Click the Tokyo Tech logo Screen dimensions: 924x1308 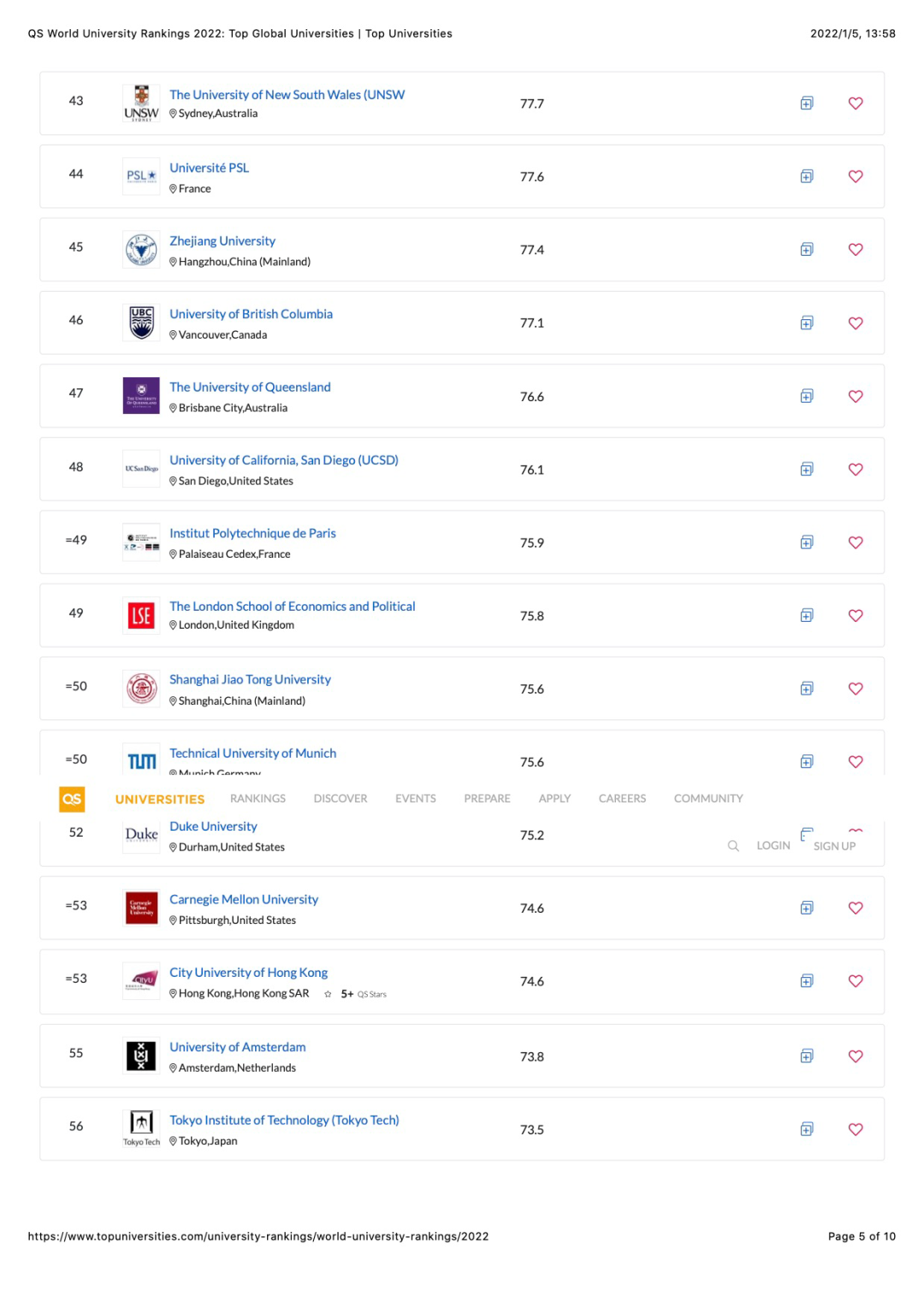pyautogui.click(x=141, y=1128)
